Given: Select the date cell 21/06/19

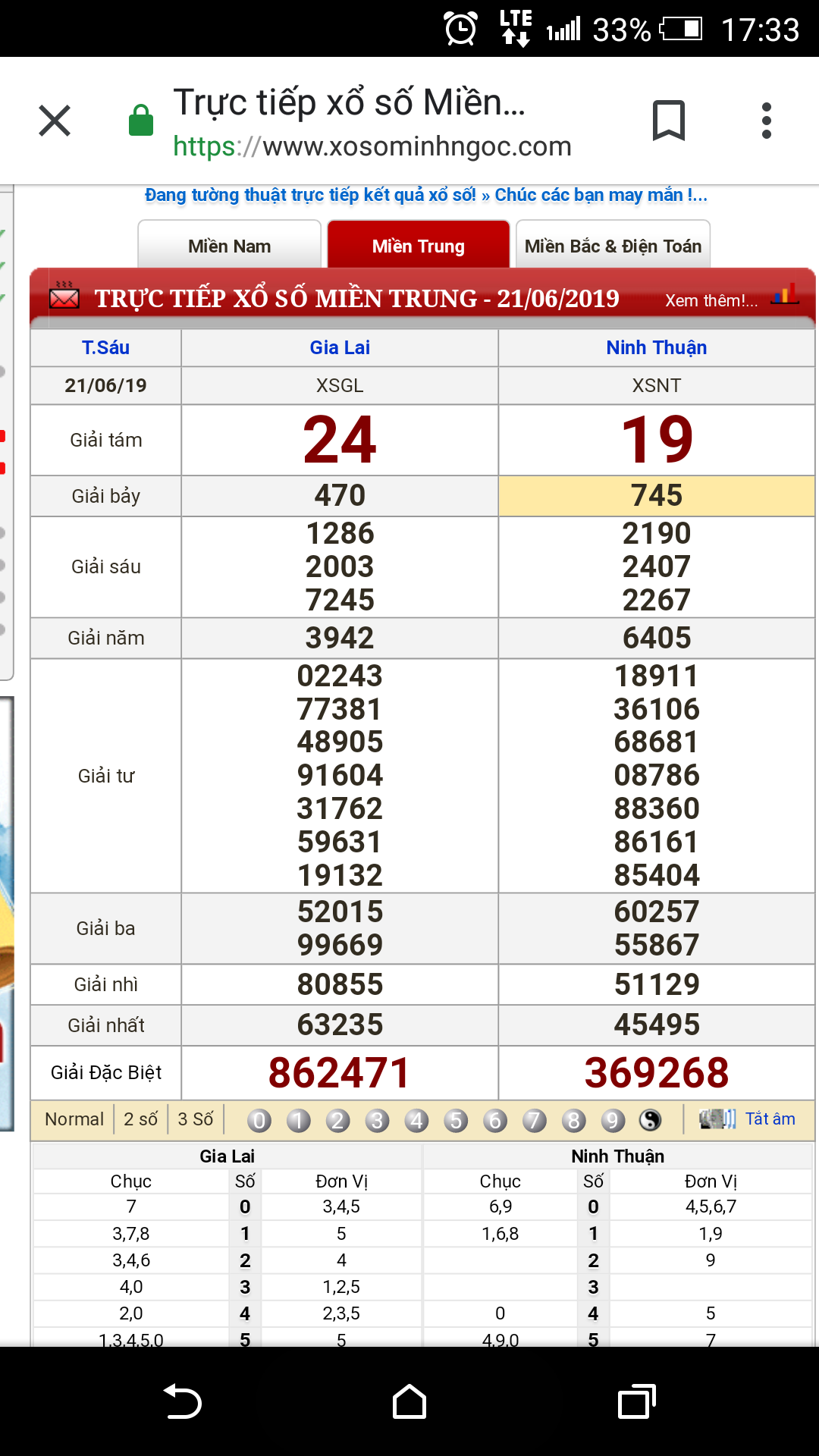Looking at the screenshot, I should 106,385.
